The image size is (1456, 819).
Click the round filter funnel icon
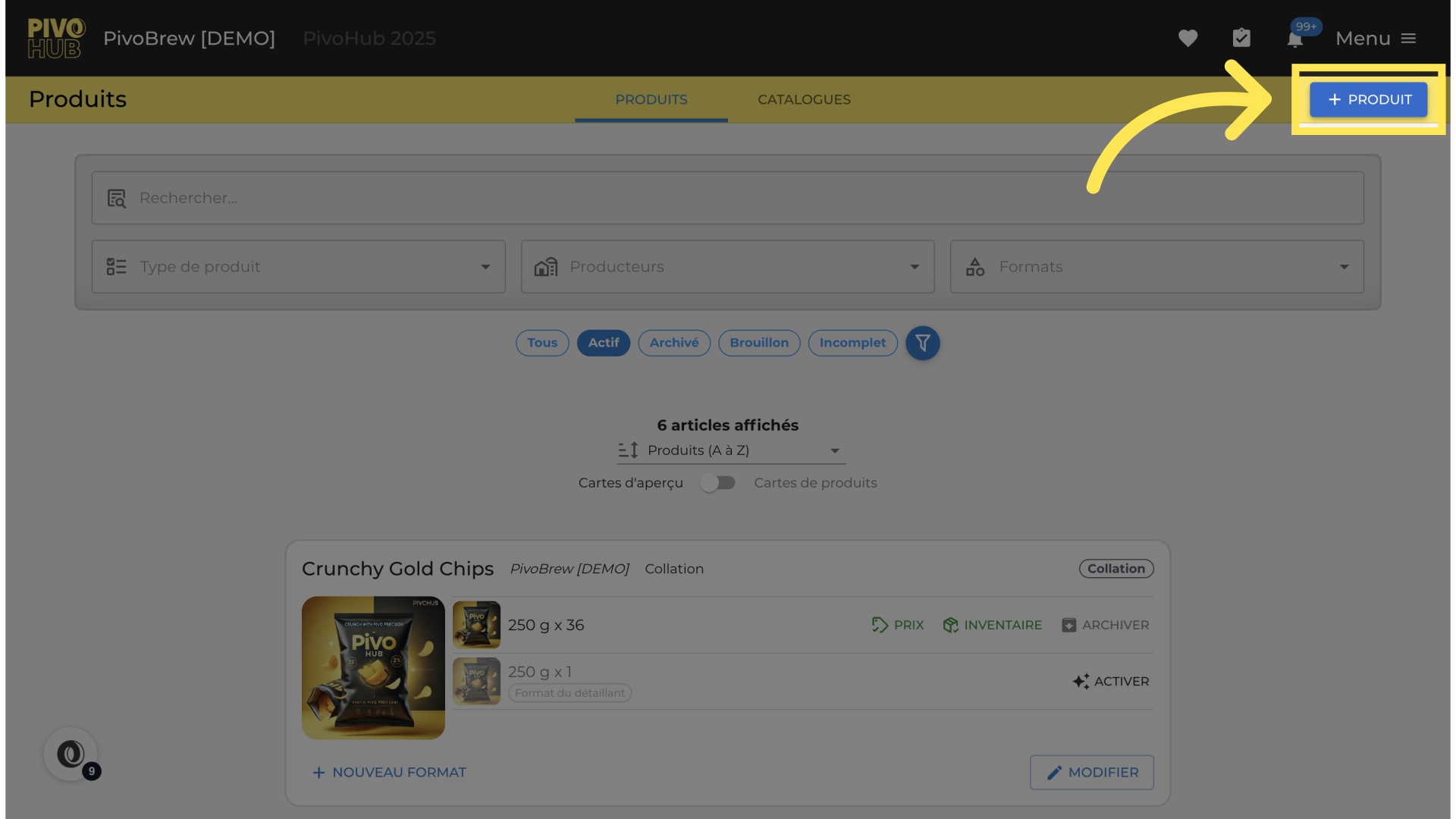[x=922, y=343]
